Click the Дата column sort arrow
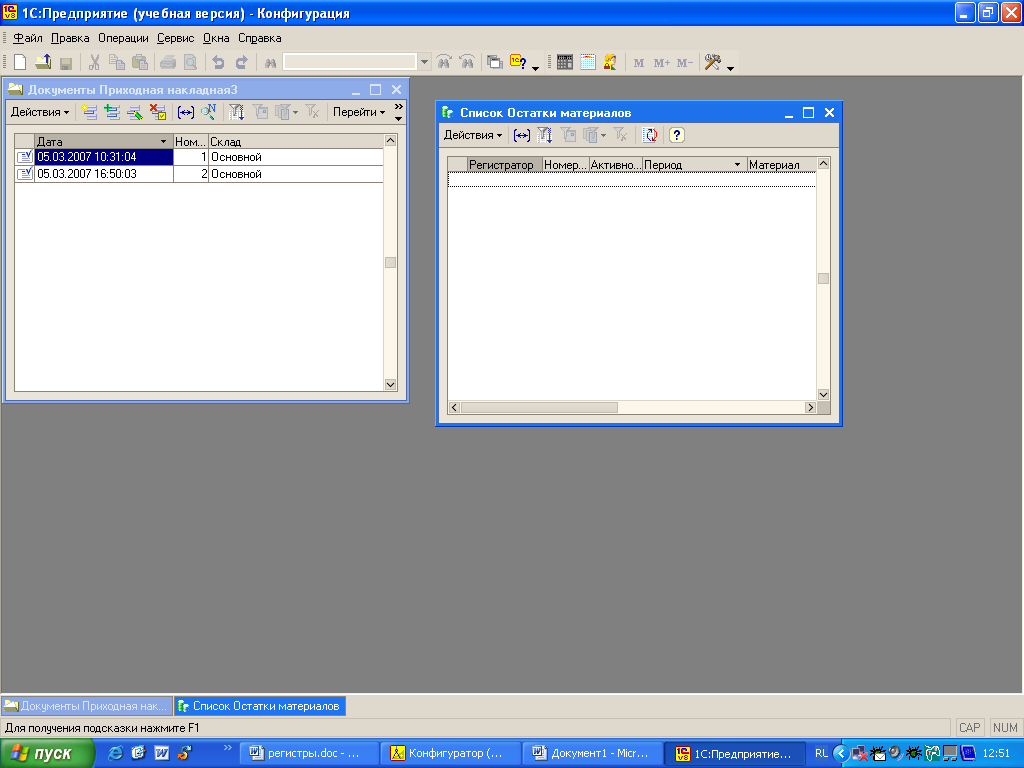 click(163, 142)
